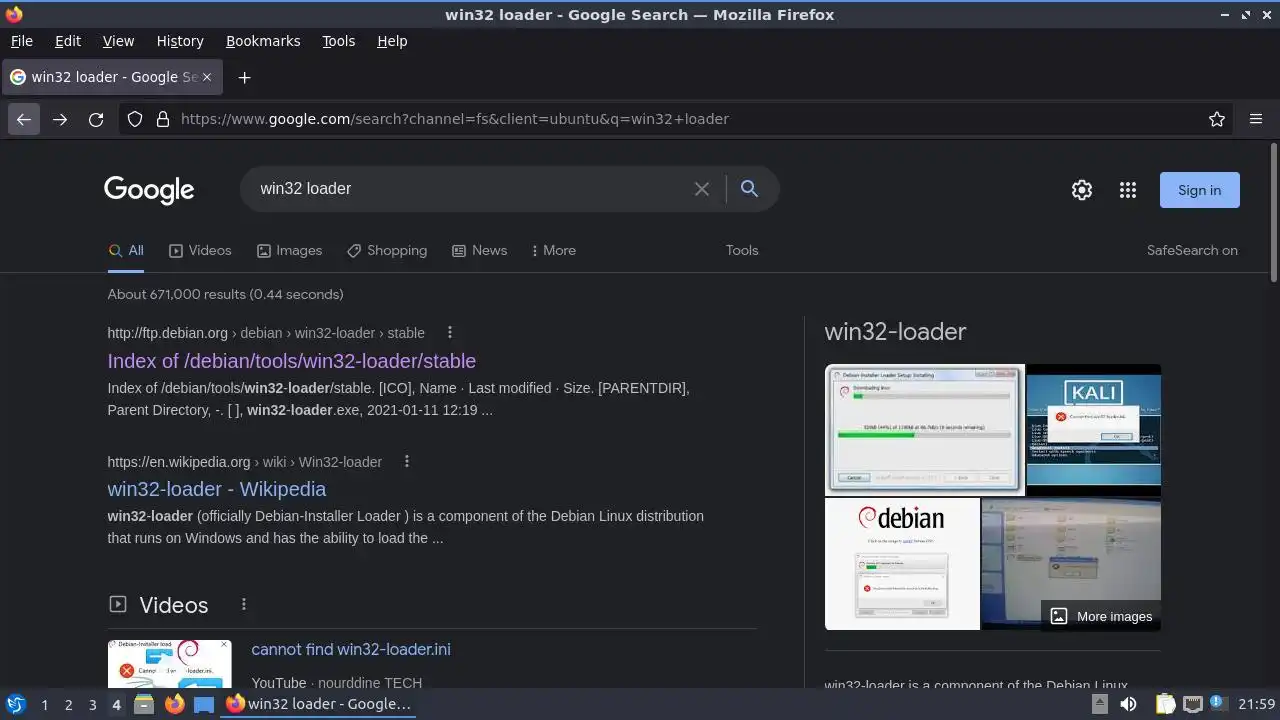
Task: Focus the Google search input field
Action: tap(470, 189)
